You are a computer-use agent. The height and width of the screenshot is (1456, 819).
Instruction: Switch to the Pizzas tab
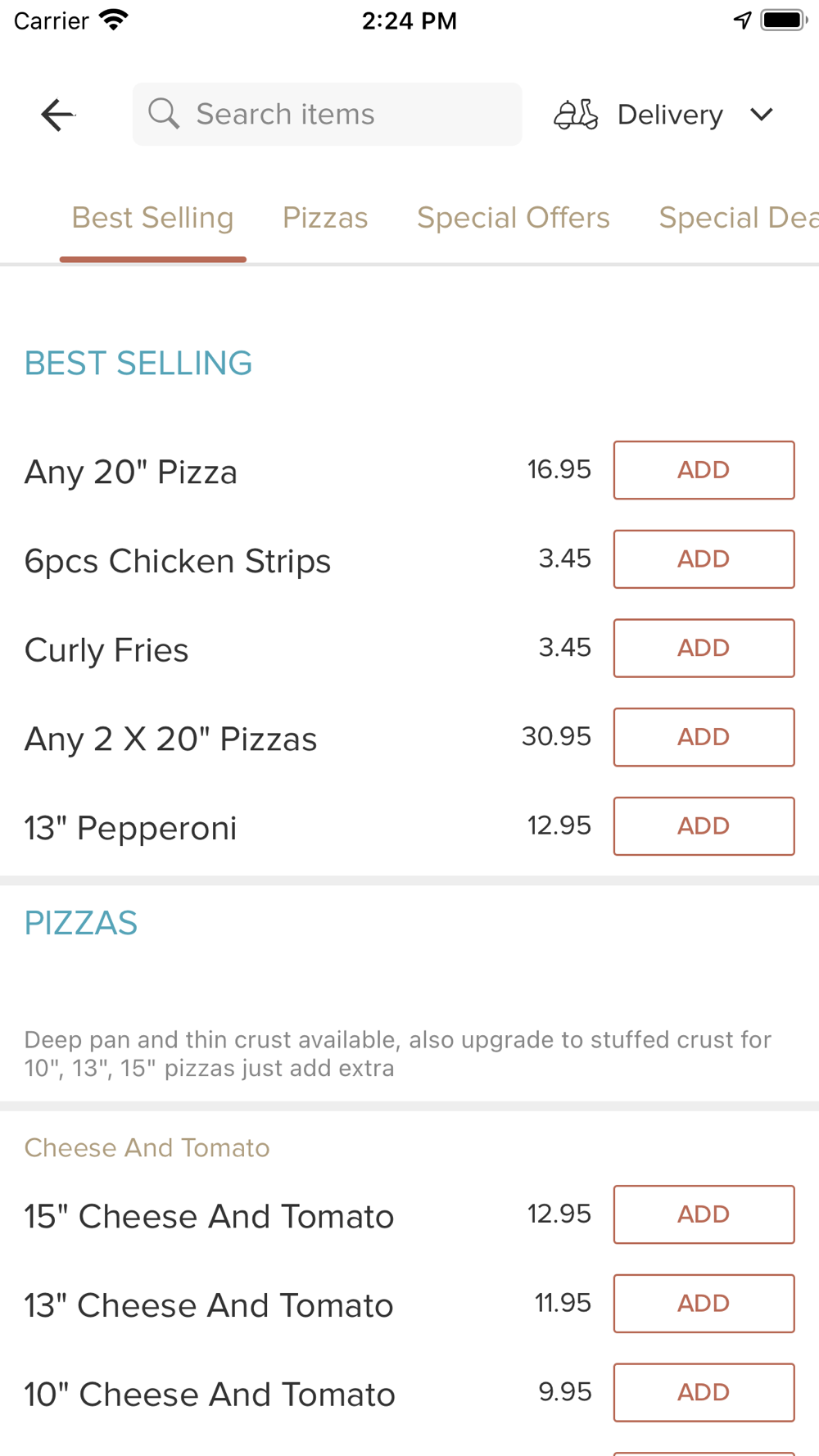tap(325, 218)
